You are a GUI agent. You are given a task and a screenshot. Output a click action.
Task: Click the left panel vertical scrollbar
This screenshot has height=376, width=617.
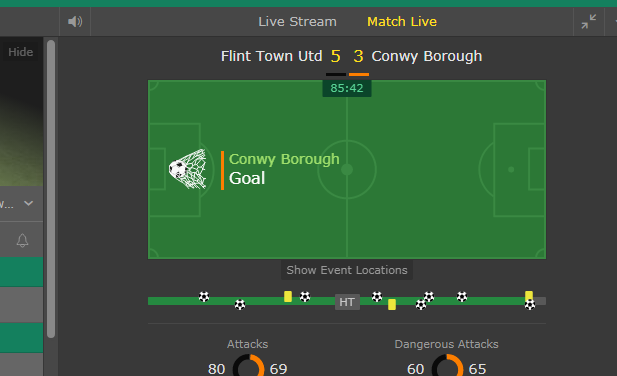pos(51,189)
